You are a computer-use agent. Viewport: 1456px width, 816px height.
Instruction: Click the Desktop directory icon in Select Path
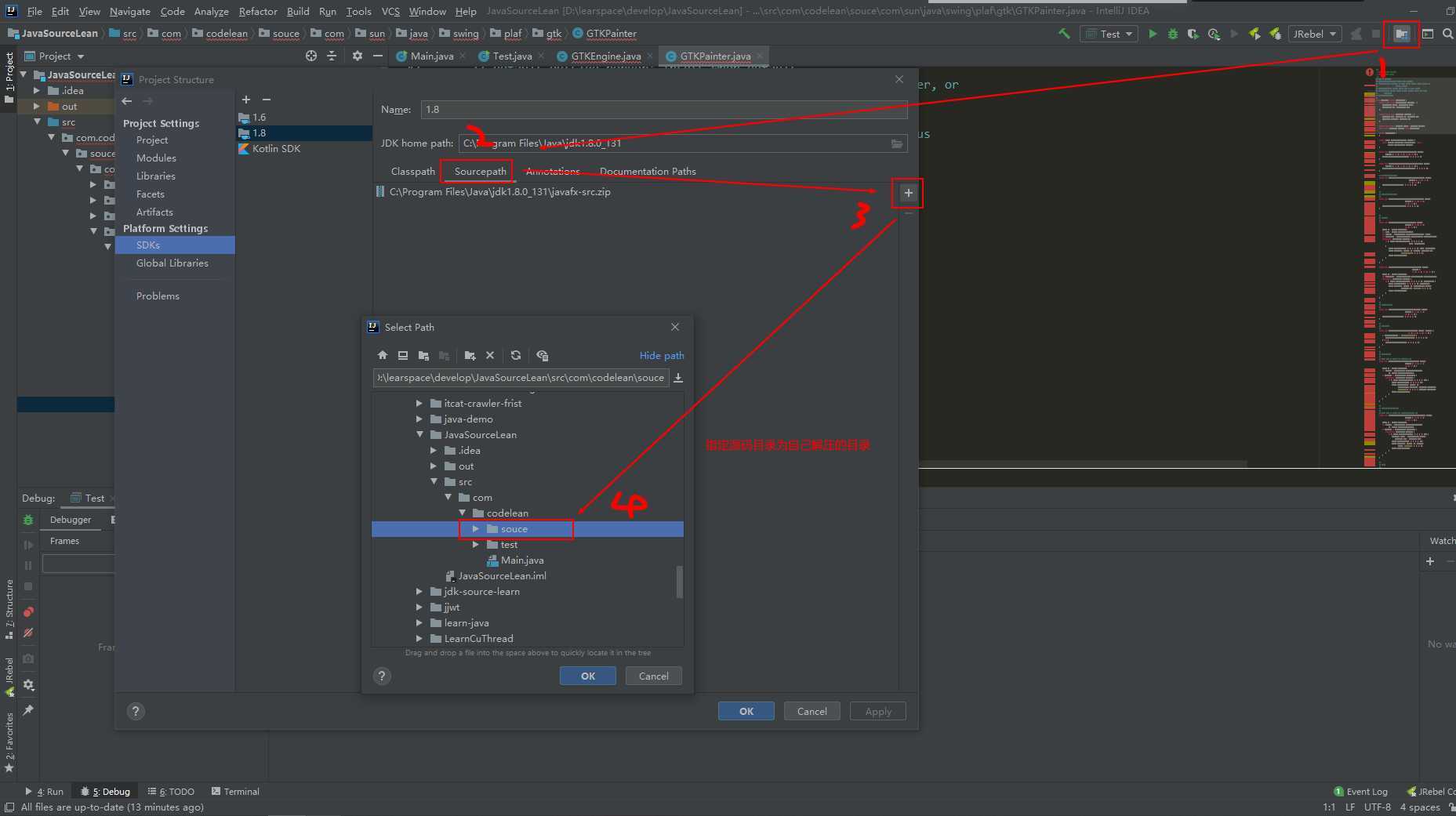[x=403, y=355]
